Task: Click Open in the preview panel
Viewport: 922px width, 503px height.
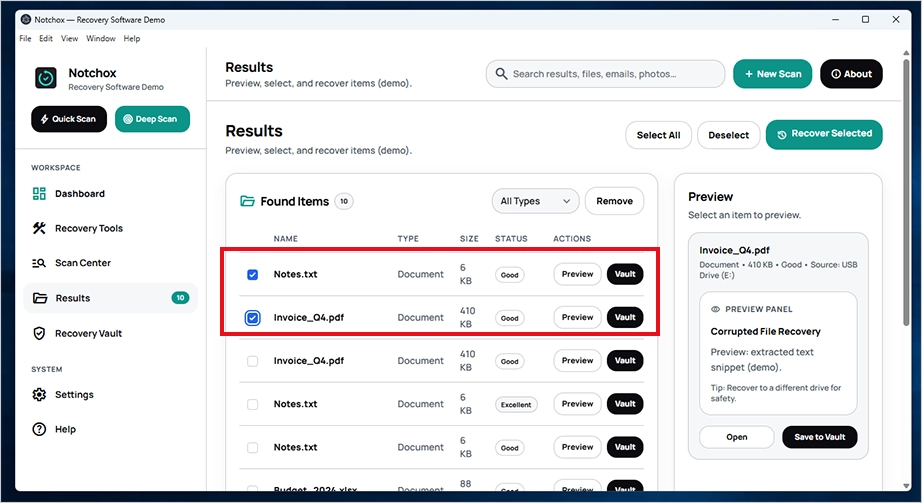Action: click(736, 437)
